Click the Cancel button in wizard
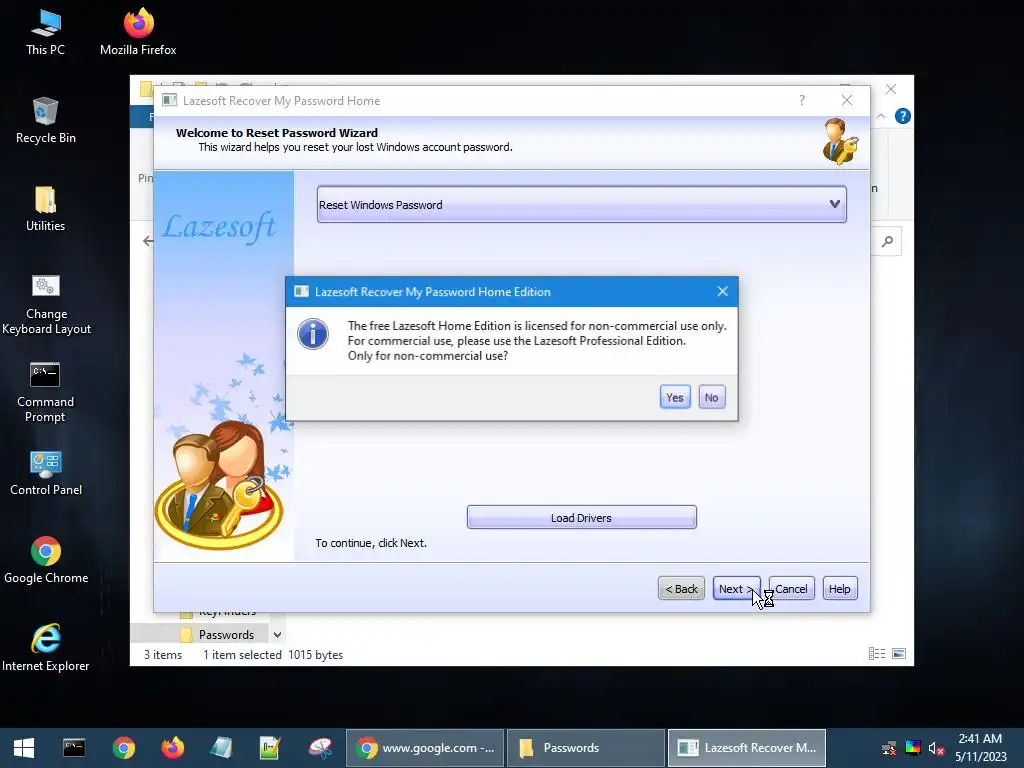 [791, 588]
